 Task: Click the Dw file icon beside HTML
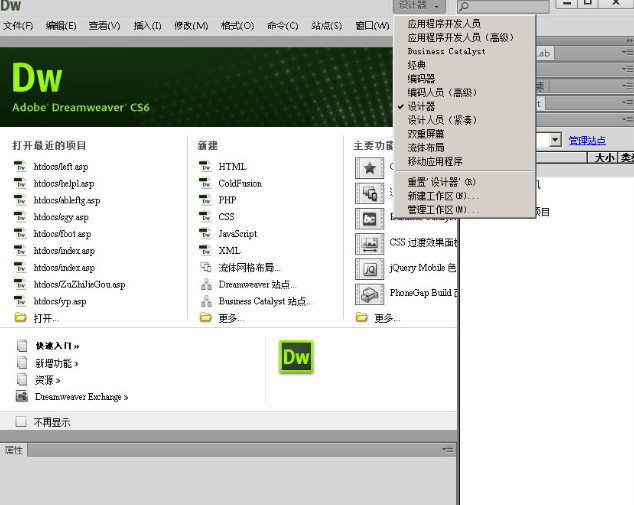point(205,166)
